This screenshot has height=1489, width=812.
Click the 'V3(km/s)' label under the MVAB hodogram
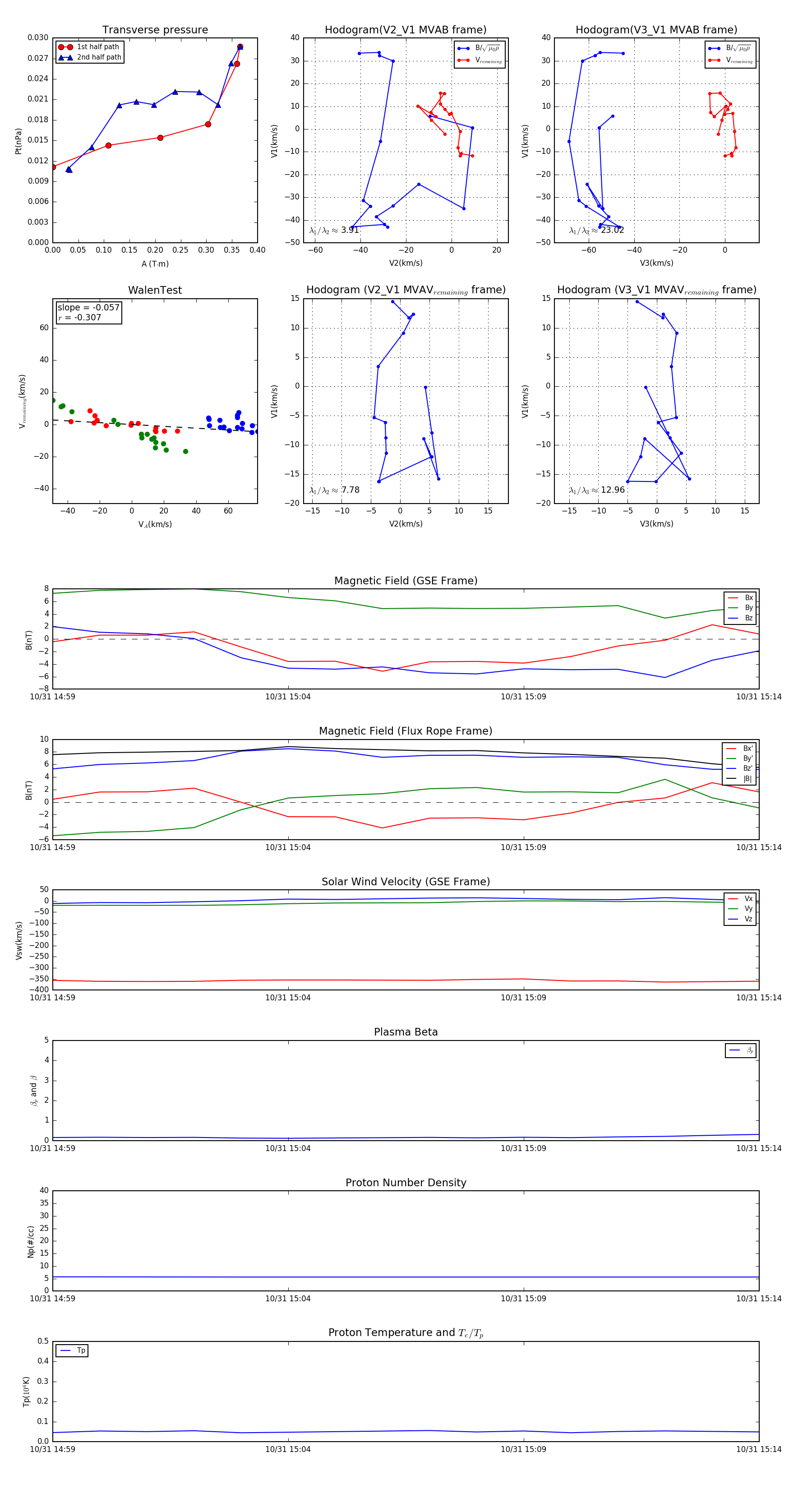click(656, 263)
